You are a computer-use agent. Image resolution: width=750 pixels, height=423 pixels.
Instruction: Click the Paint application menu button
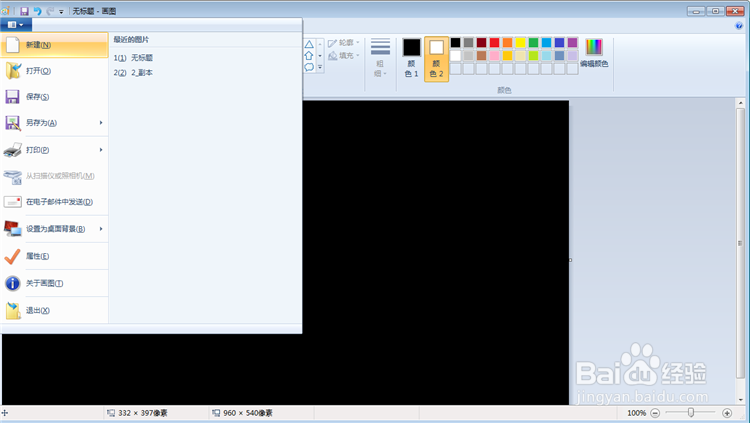click(x=16, y=24)
